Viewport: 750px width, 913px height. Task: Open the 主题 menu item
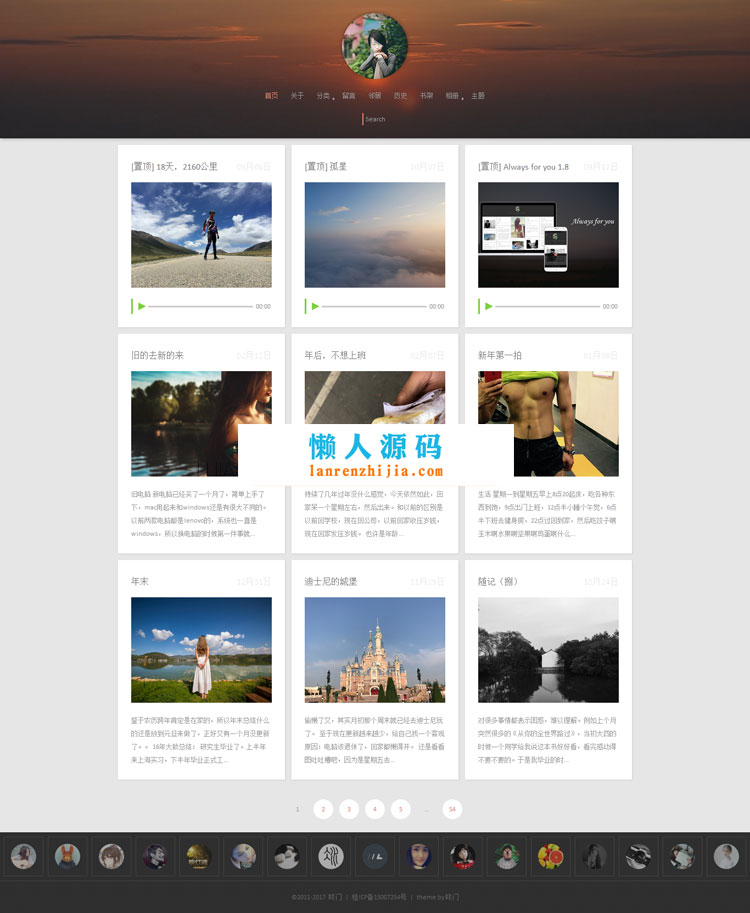click(478, 95)
